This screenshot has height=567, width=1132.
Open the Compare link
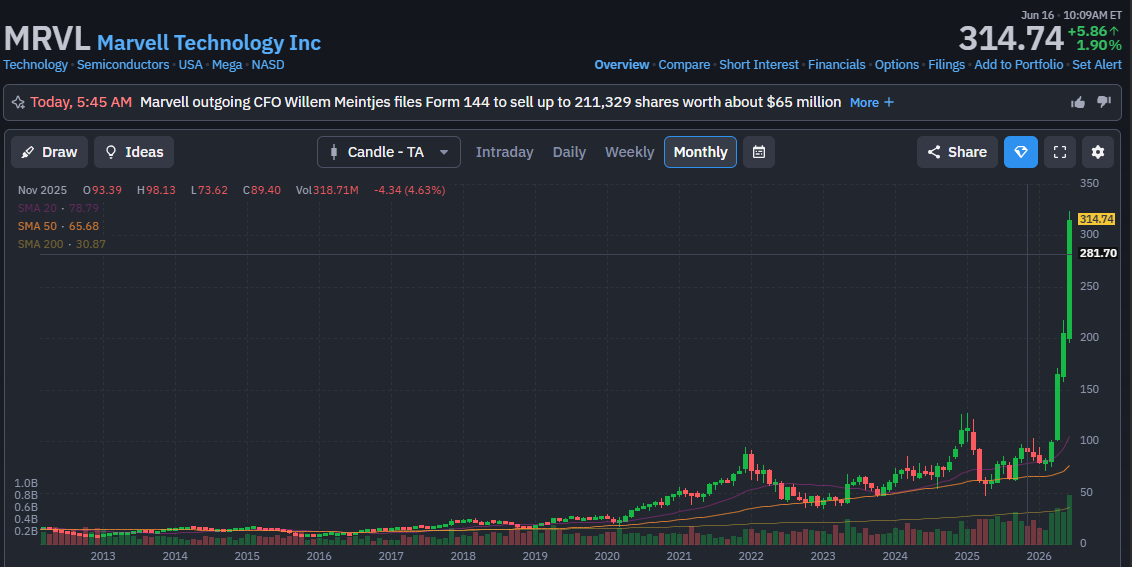click(x=684, y=64)
